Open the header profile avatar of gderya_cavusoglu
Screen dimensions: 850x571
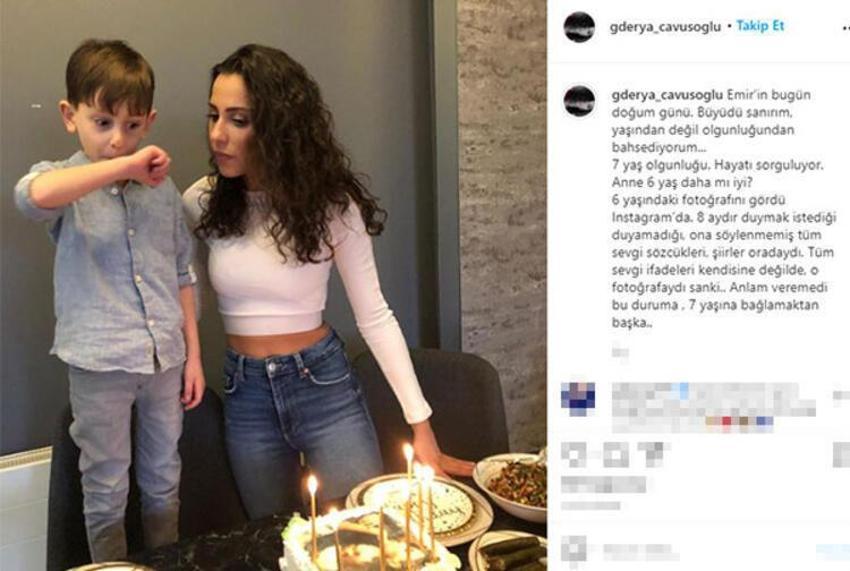579,27
